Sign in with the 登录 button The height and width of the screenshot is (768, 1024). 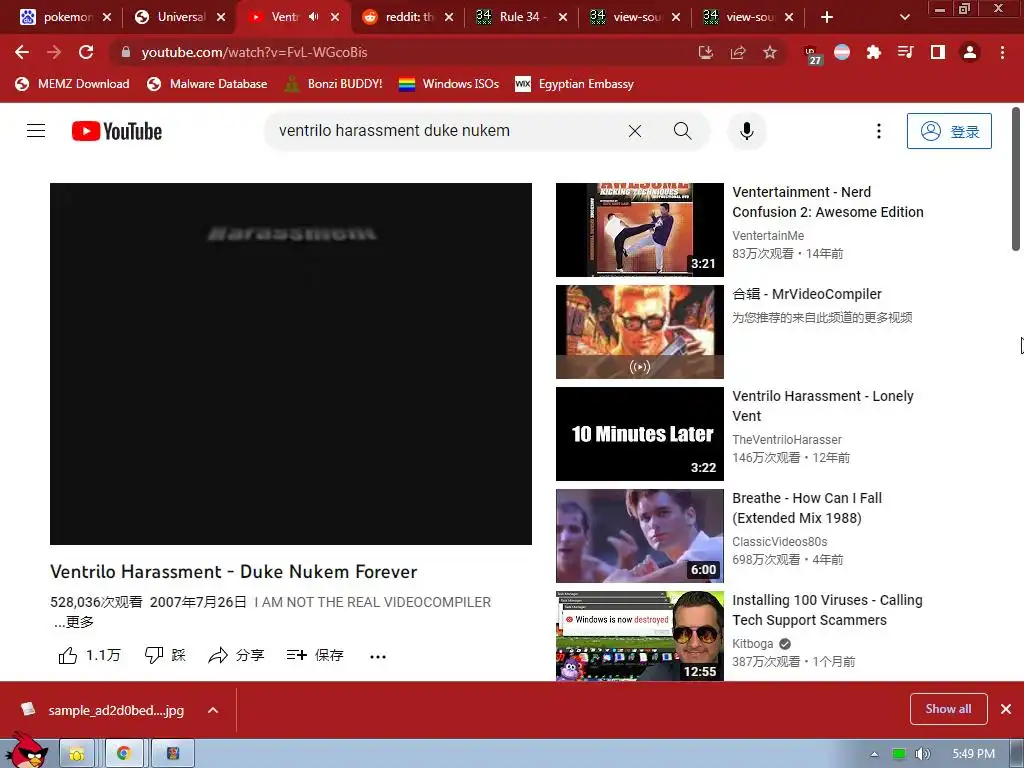tap(949, 131)
